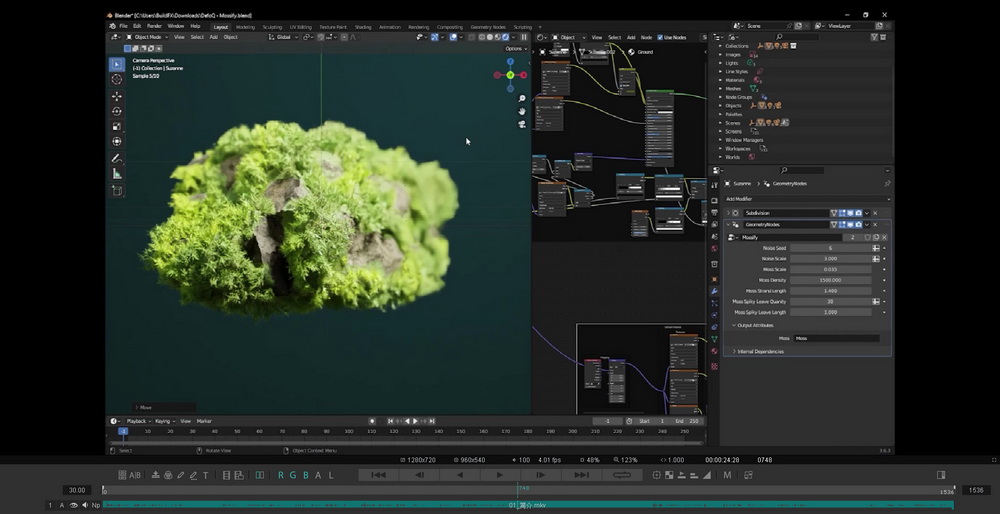Select the Add Cube tool
This screenshot has width=1000, height=514.
pos(117,190)
